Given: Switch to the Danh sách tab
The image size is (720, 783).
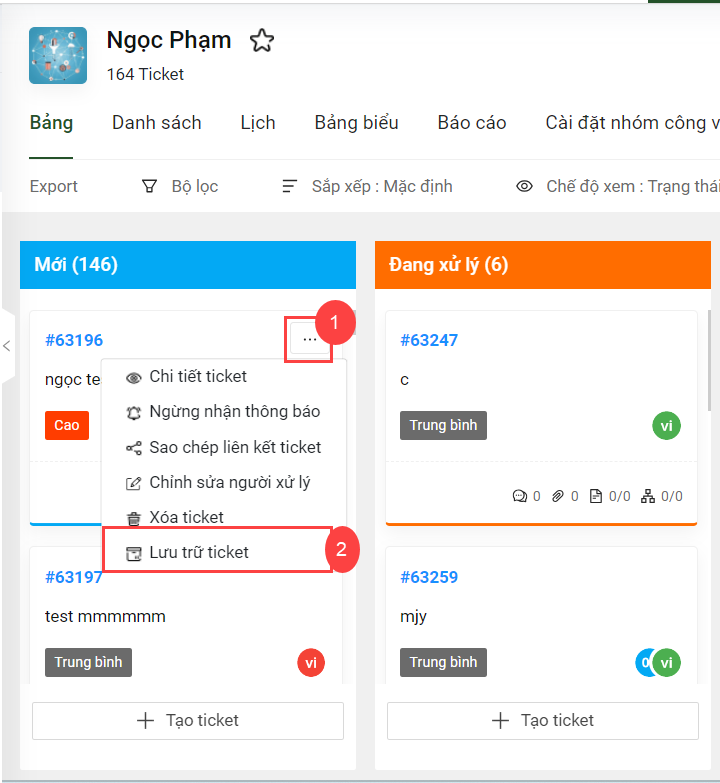Looking at the screenshot, I should click(157, 123).
